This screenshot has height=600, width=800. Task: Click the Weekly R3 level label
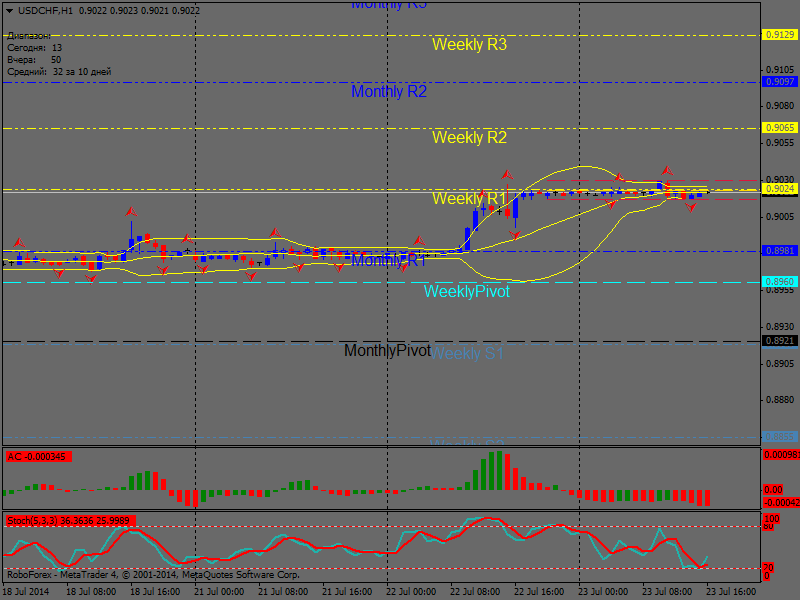[469, 45]
